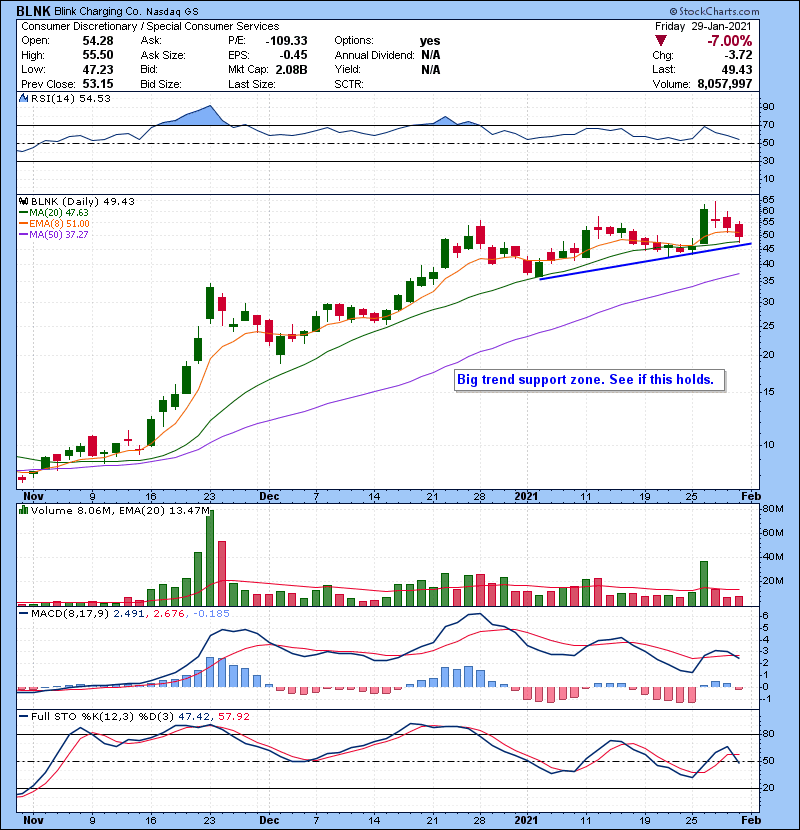The width and height of the screenshot is (800, 830).
Task: Click the Options value yes
Action: [429, 41]
